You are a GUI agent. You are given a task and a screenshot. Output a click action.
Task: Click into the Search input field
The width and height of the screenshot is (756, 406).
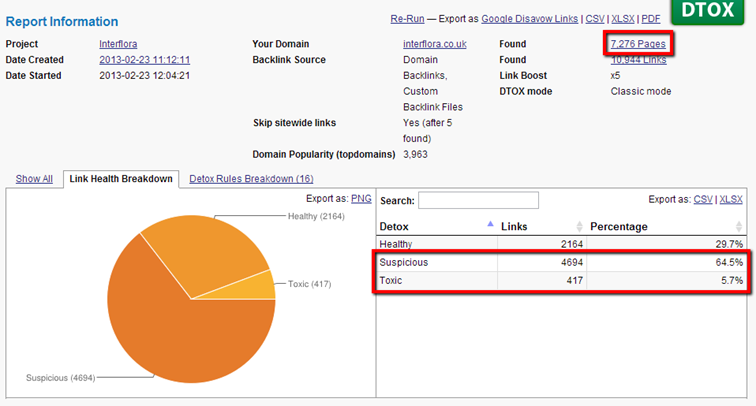click(478, 200)
